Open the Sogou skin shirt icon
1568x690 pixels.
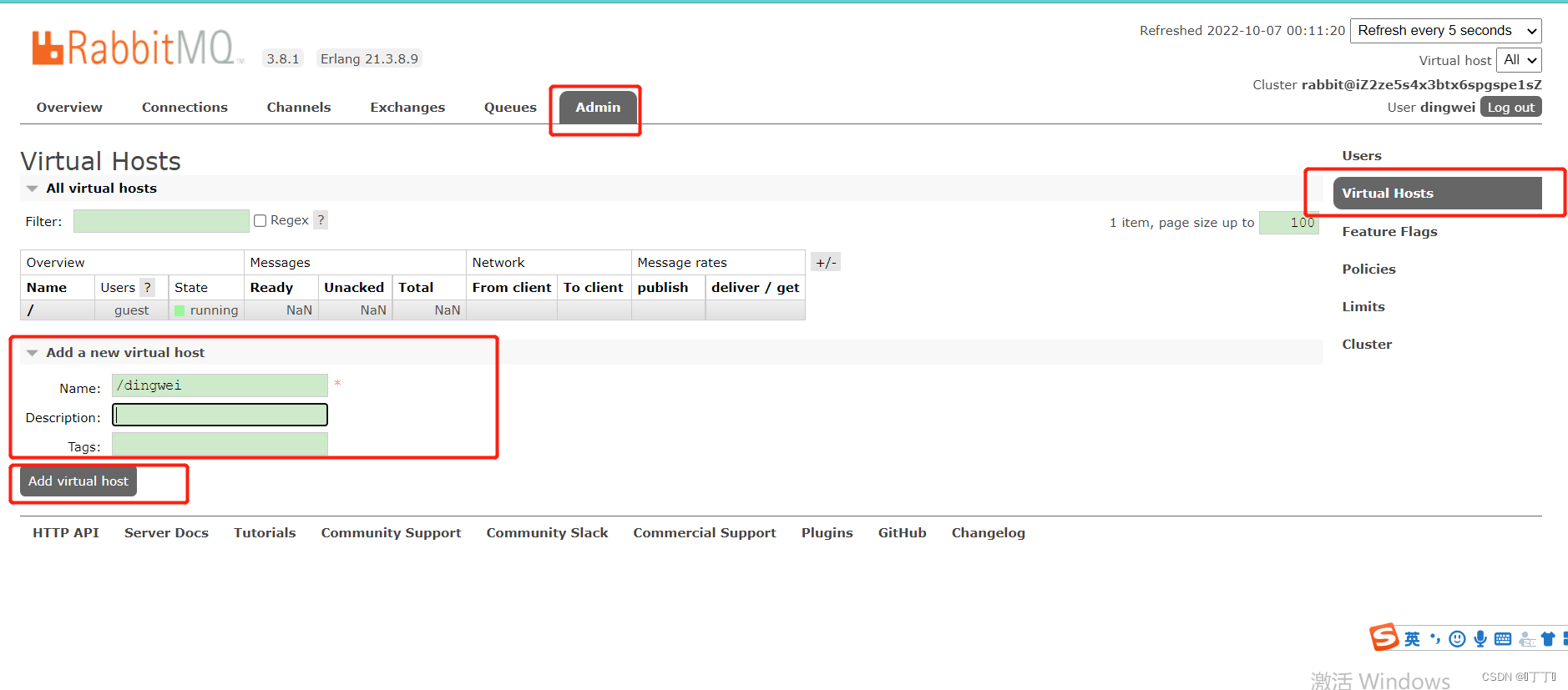pyautogui.click(x=1548, y=639)
